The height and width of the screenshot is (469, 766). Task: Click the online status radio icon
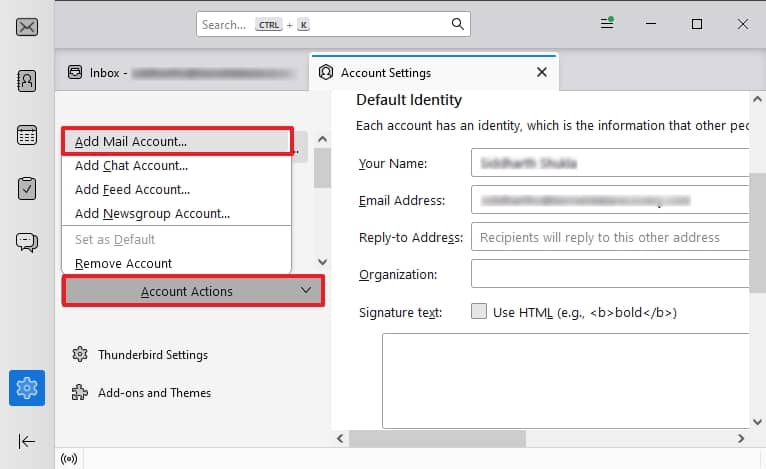click(69, 459)
